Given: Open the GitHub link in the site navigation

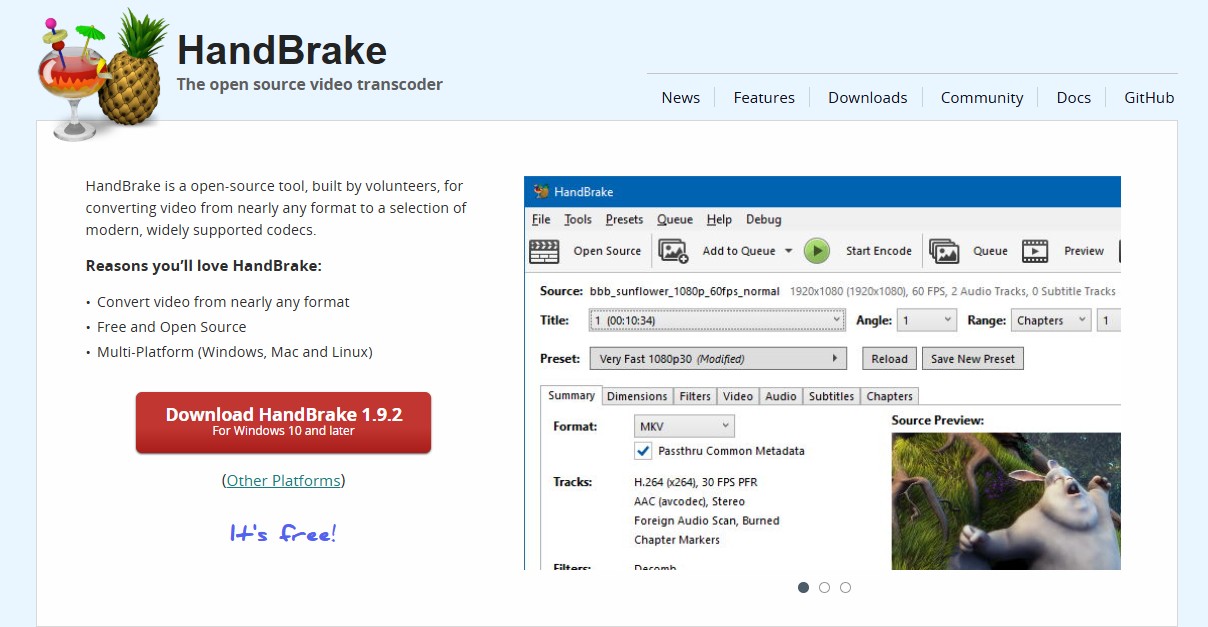Looking at the screenshot, I should point(1149,98).
